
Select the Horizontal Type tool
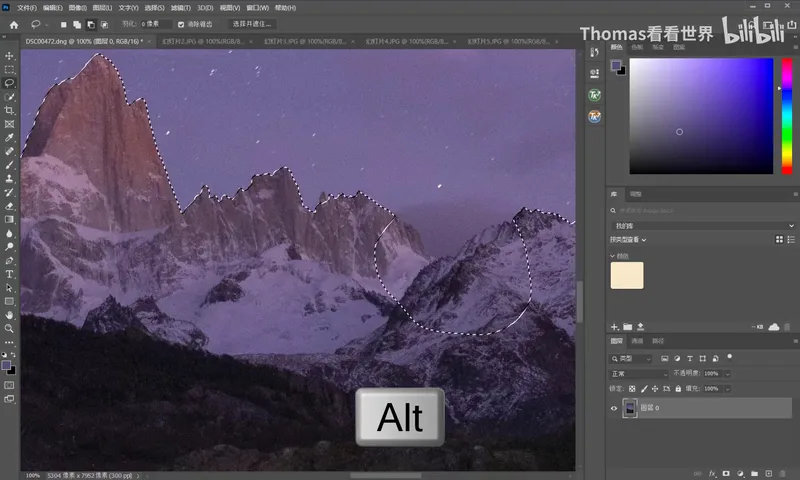[9, 274]
